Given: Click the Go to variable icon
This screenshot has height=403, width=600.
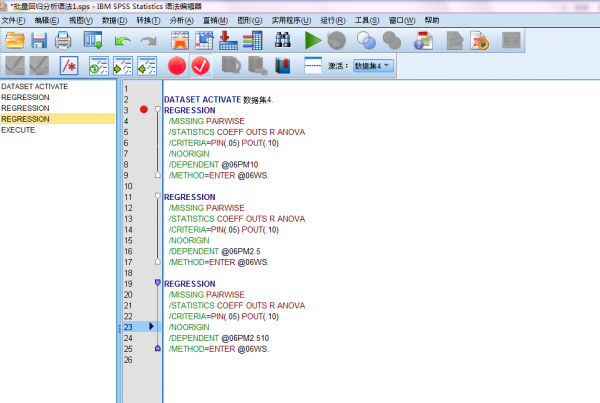Looking at the screenshot, I should coord(228,40).
